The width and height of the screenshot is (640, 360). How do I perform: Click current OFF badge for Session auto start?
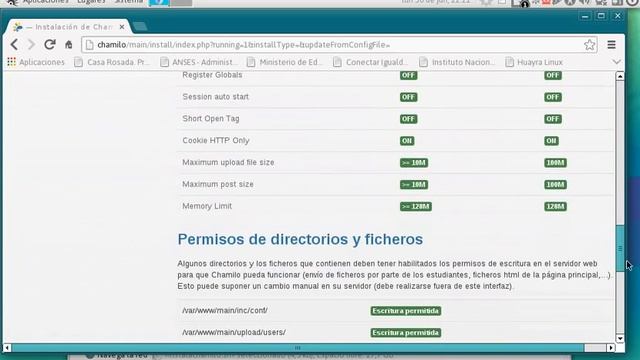[553, 97]
